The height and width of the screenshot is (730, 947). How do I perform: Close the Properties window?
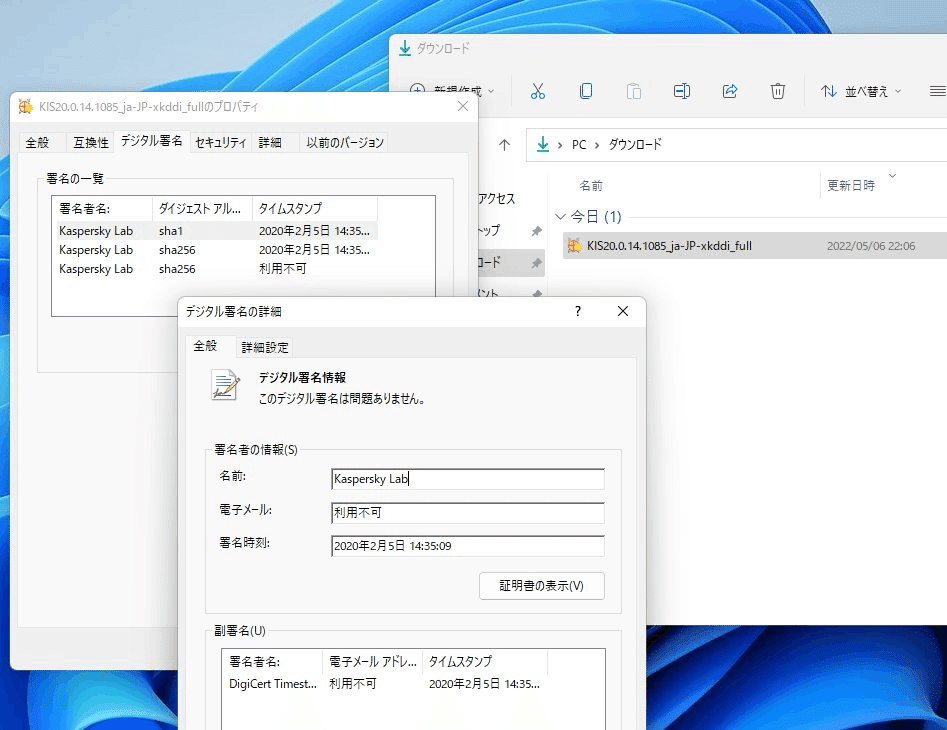click(463, 106)
